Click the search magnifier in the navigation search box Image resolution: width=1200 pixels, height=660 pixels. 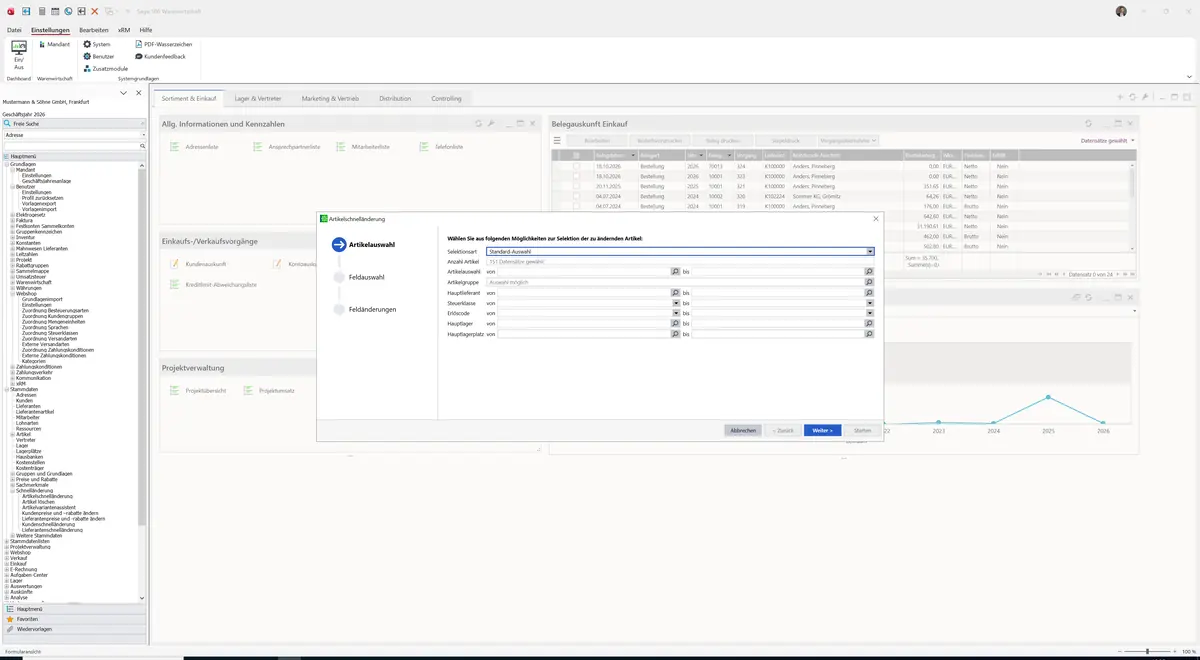point(143,146)
